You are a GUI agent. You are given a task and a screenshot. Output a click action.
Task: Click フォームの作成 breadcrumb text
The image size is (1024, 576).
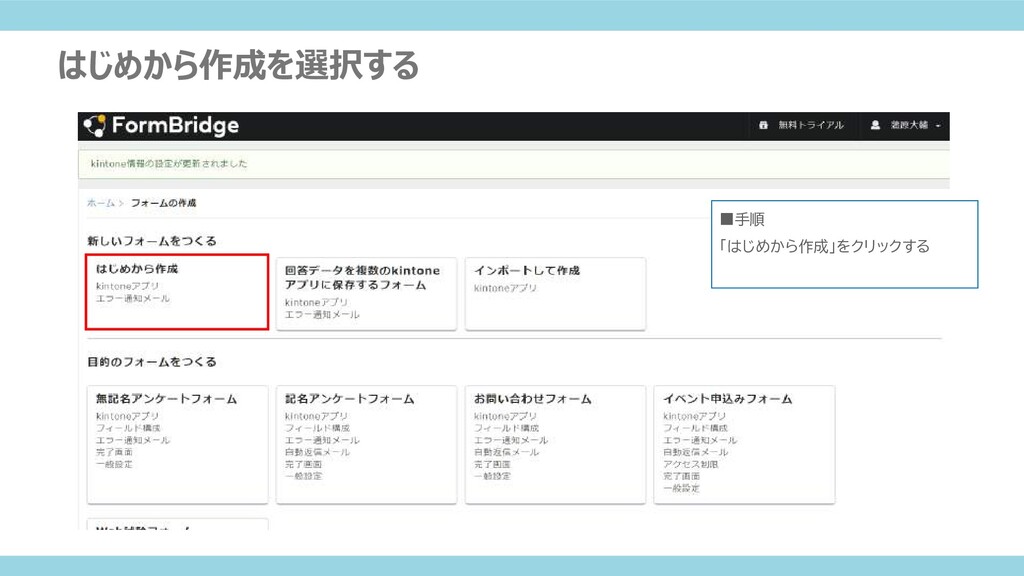point(163,203)
